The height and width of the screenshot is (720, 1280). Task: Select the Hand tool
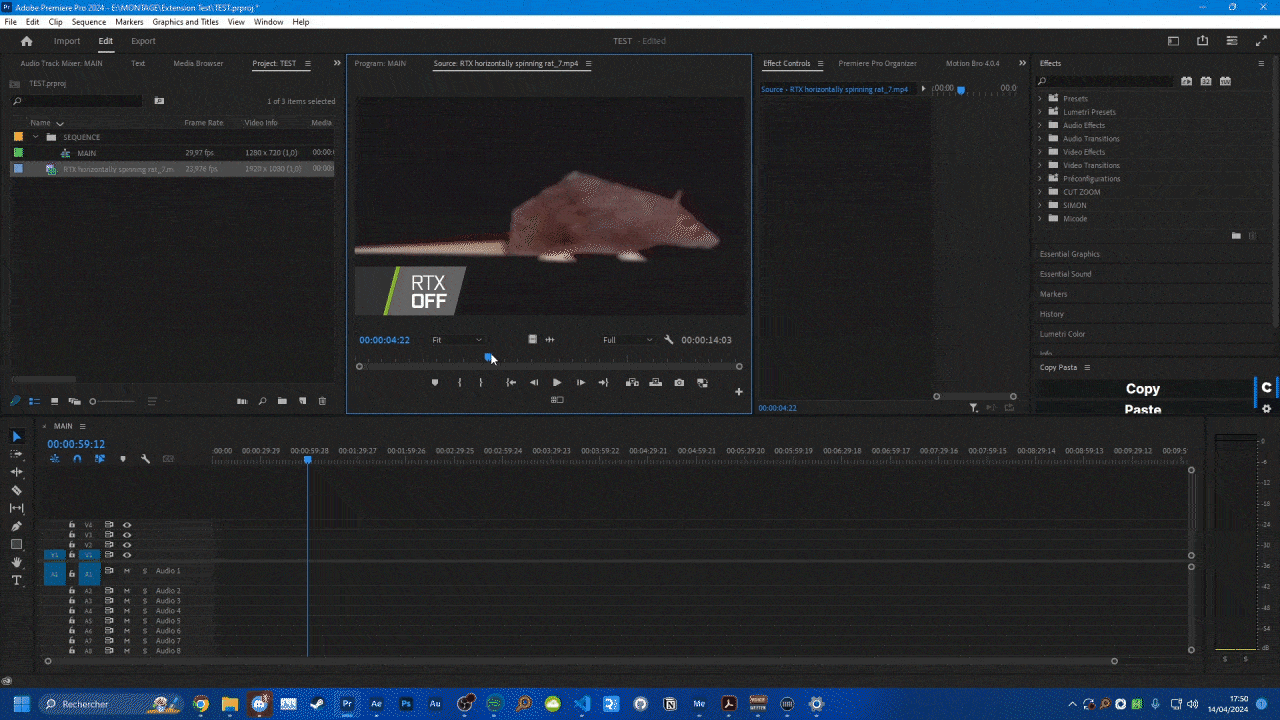[x=16, y=562]
